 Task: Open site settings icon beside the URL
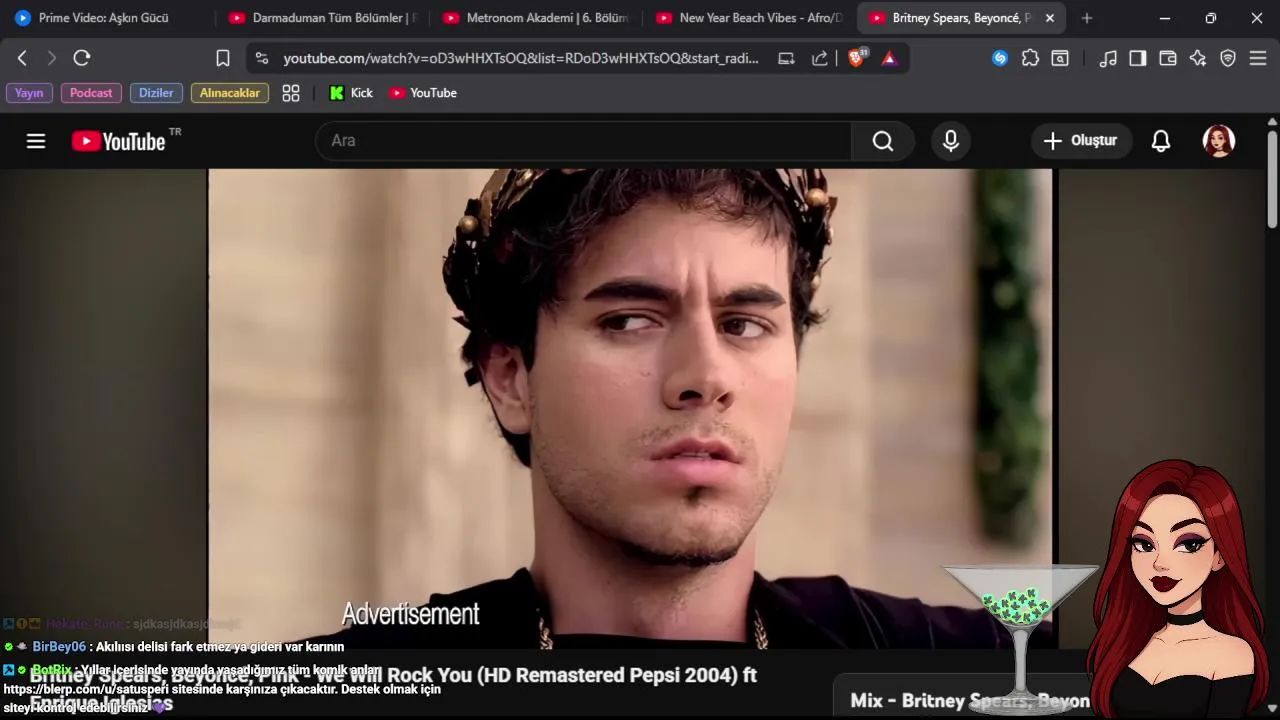[262, 58]
